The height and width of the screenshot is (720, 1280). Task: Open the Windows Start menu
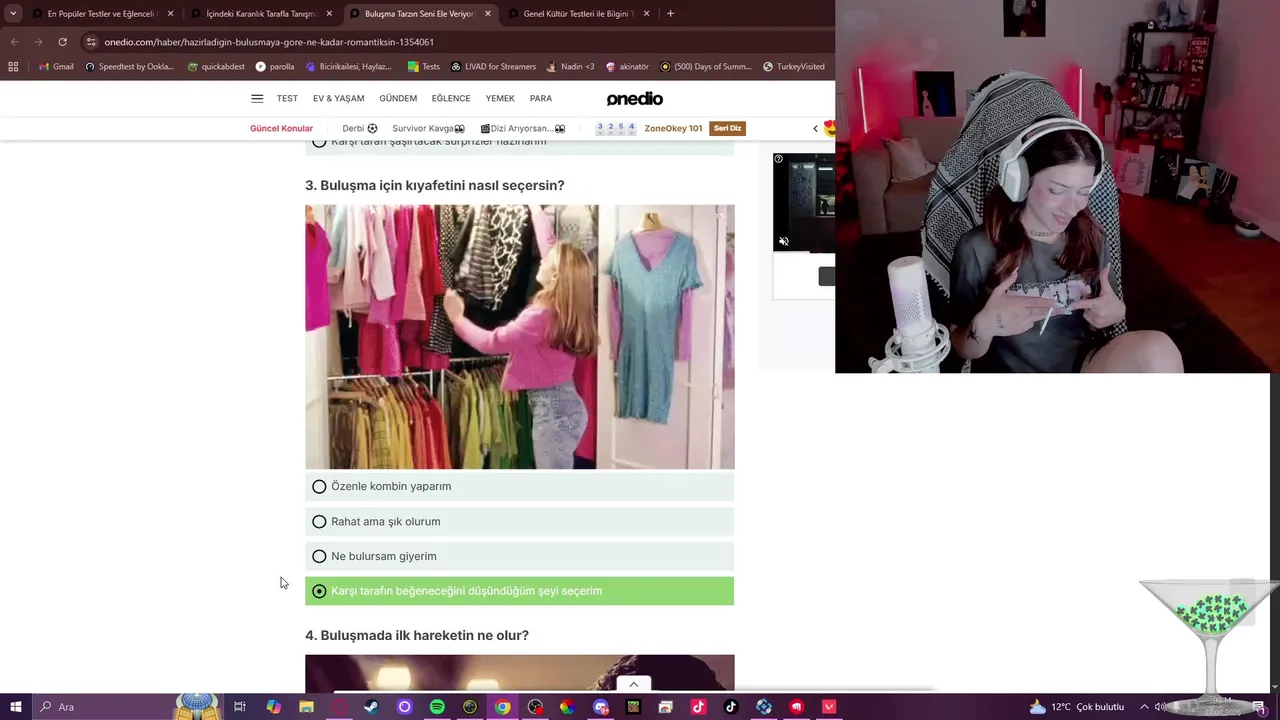pos(16,707)
